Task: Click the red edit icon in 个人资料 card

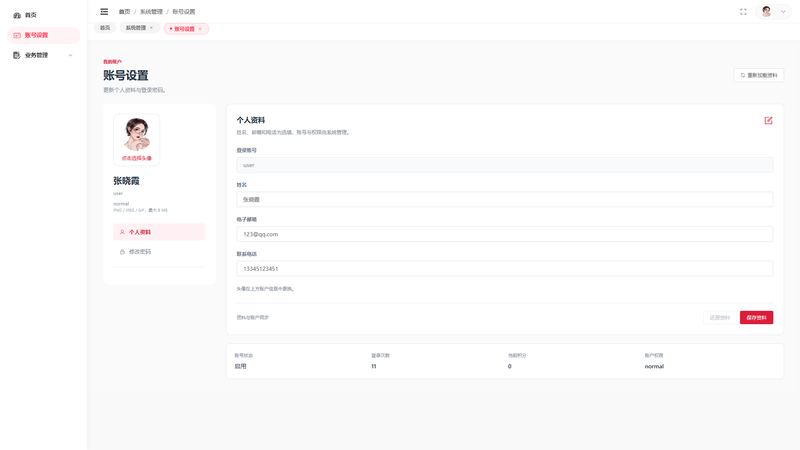Action: tap(768, 120)
